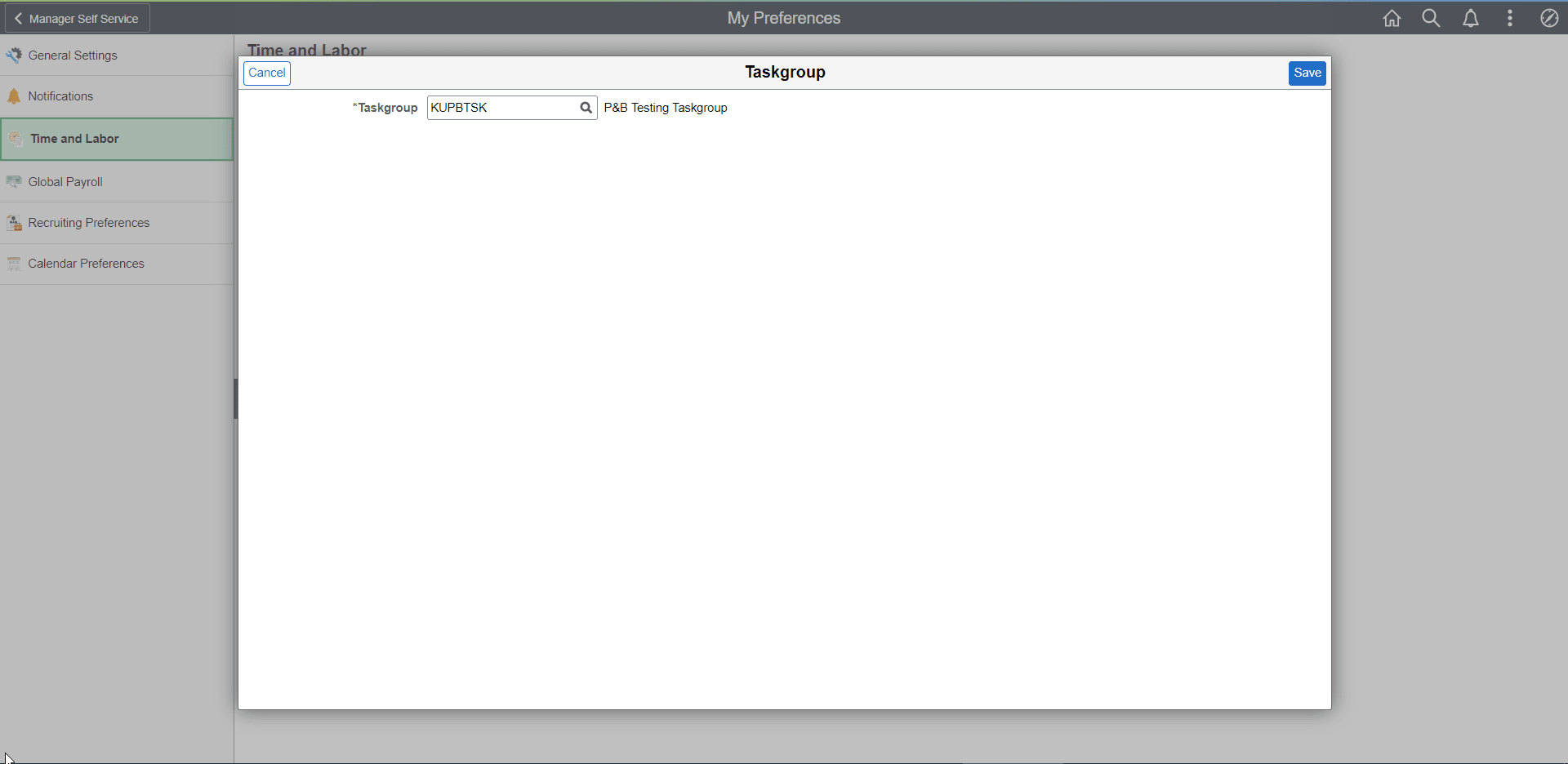The image size is (1568, 764).
Task: Go back to Manager Self Service
Action: pos(76,17)
